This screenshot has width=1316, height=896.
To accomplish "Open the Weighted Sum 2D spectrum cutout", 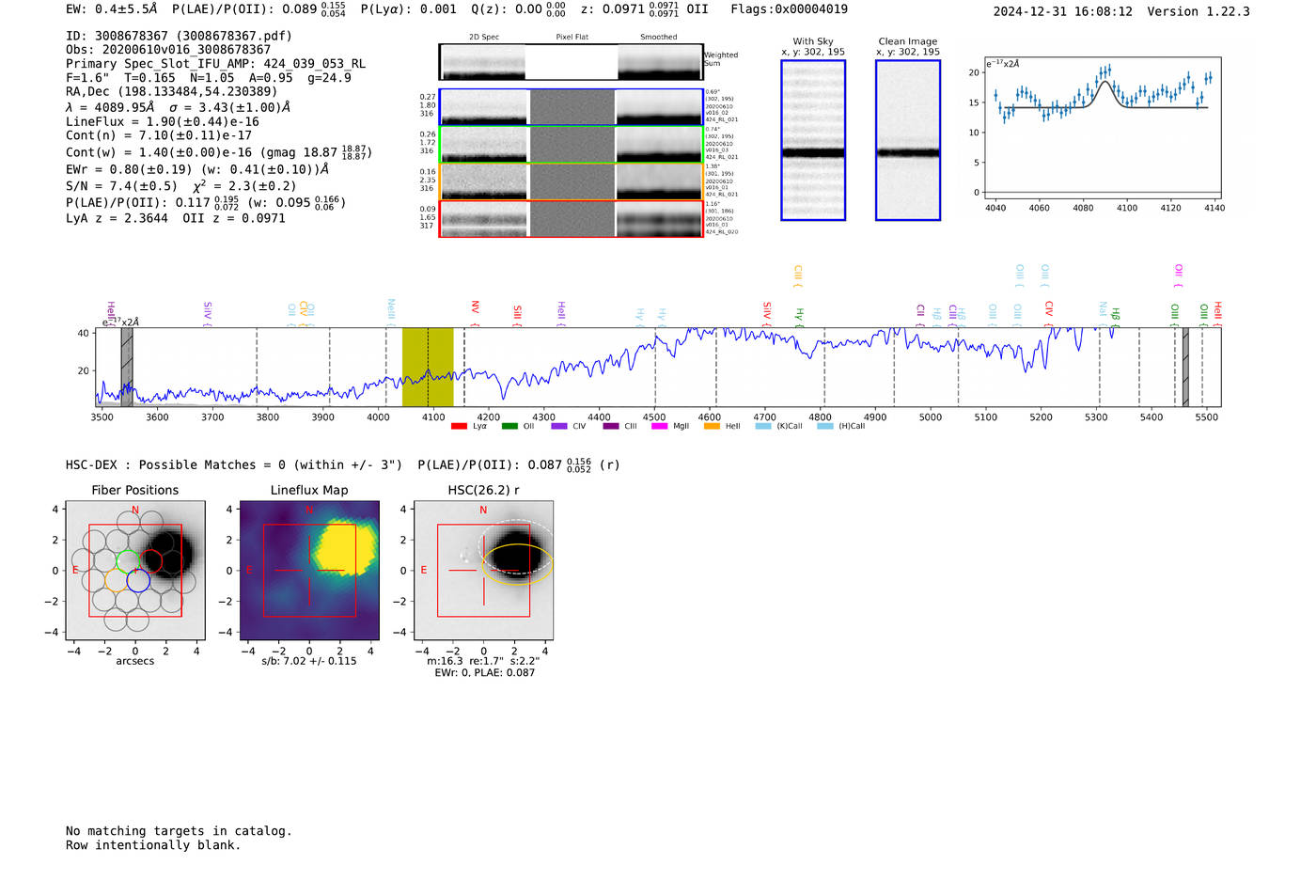I will point(571,62).
